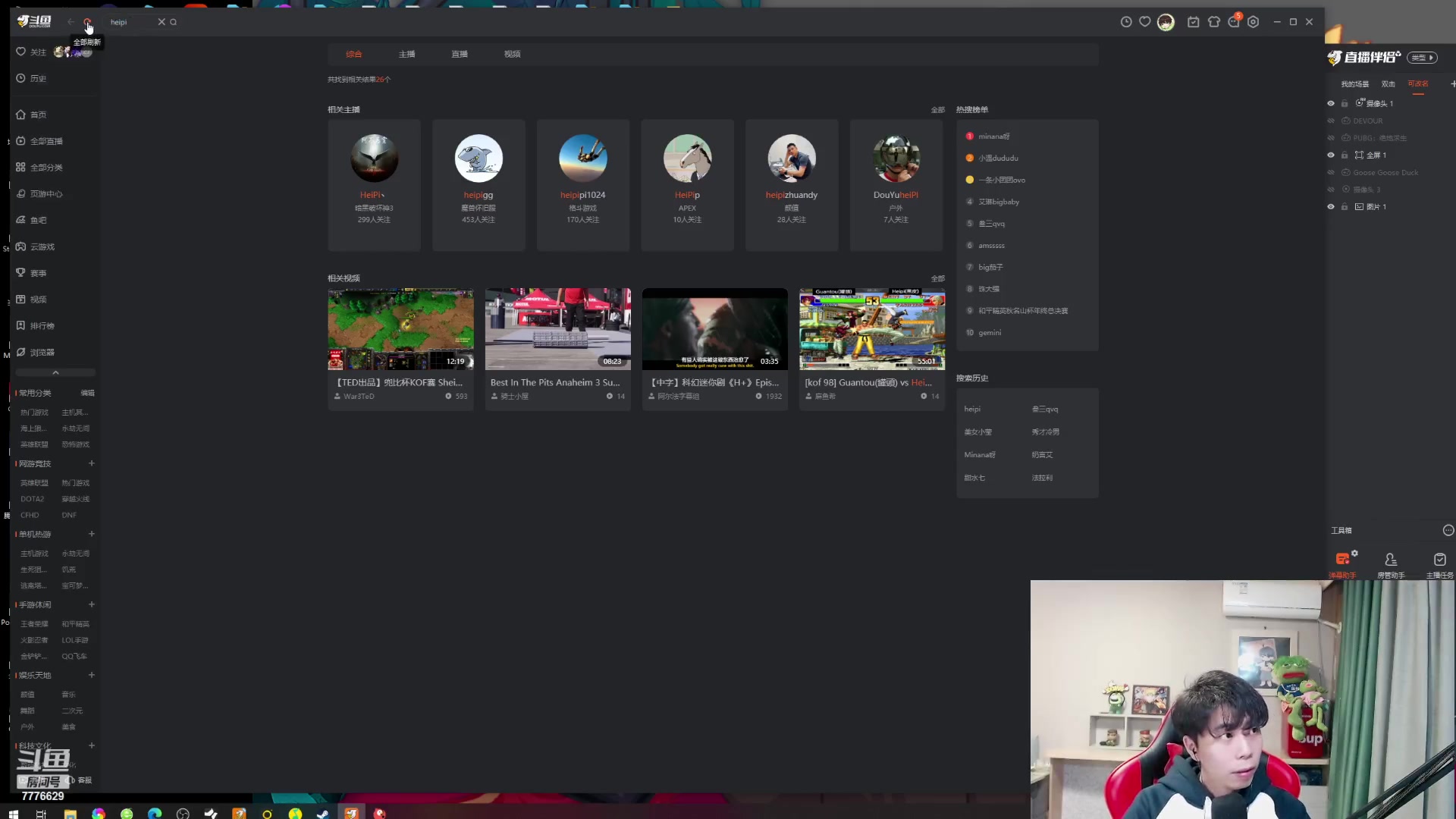Expand 网游竞技 category with its plus button

pyautogui.click(x=92, y=463)
